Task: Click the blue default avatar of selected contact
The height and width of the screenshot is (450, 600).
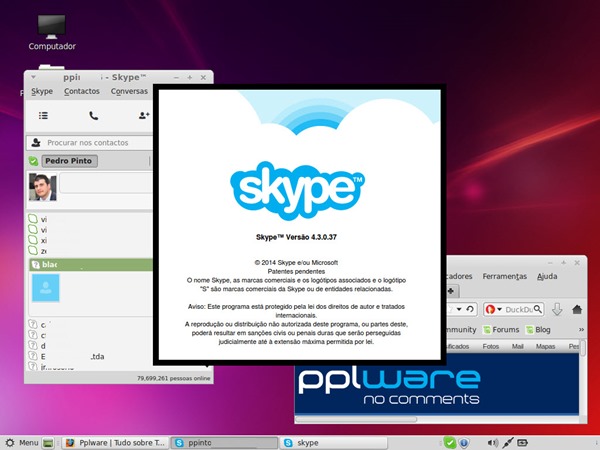Action: (x=46, y=288)
